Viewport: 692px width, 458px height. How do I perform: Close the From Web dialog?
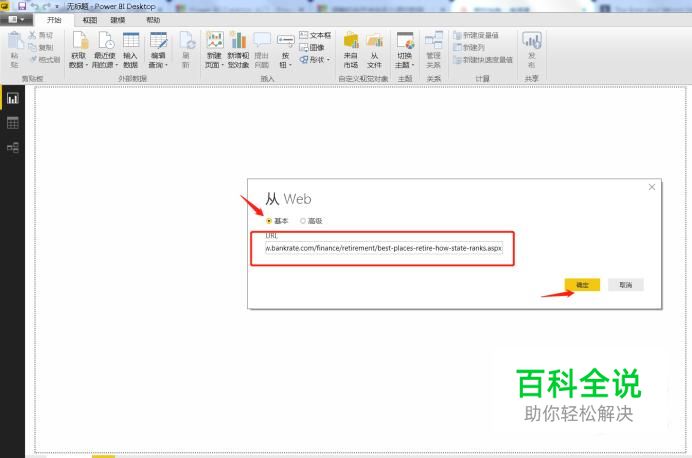tap(652, 187)
